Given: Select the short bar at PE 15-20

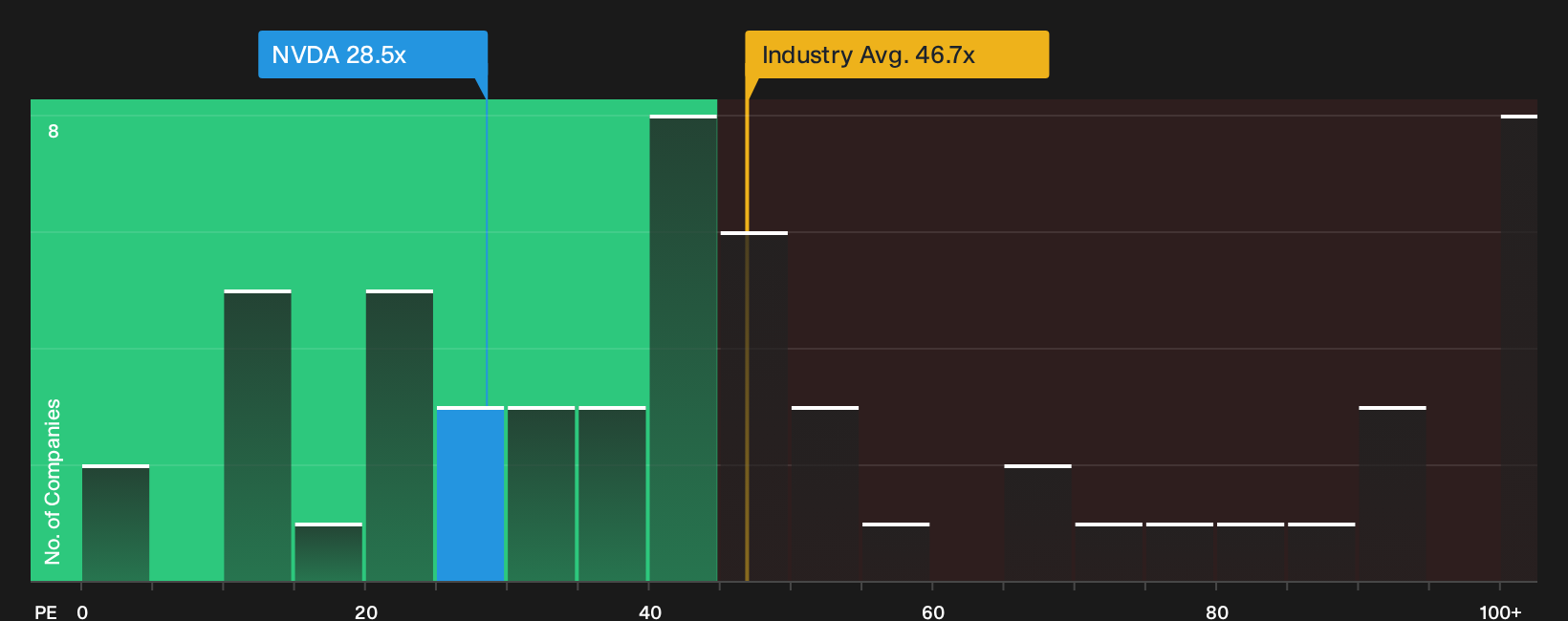Looking at the screenshot, I should tap(329, 552).
